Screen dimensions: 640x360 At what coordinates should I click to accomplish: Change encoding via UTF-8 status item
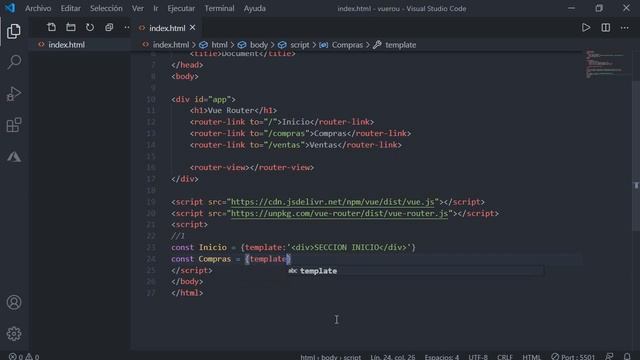pos(478,357)
